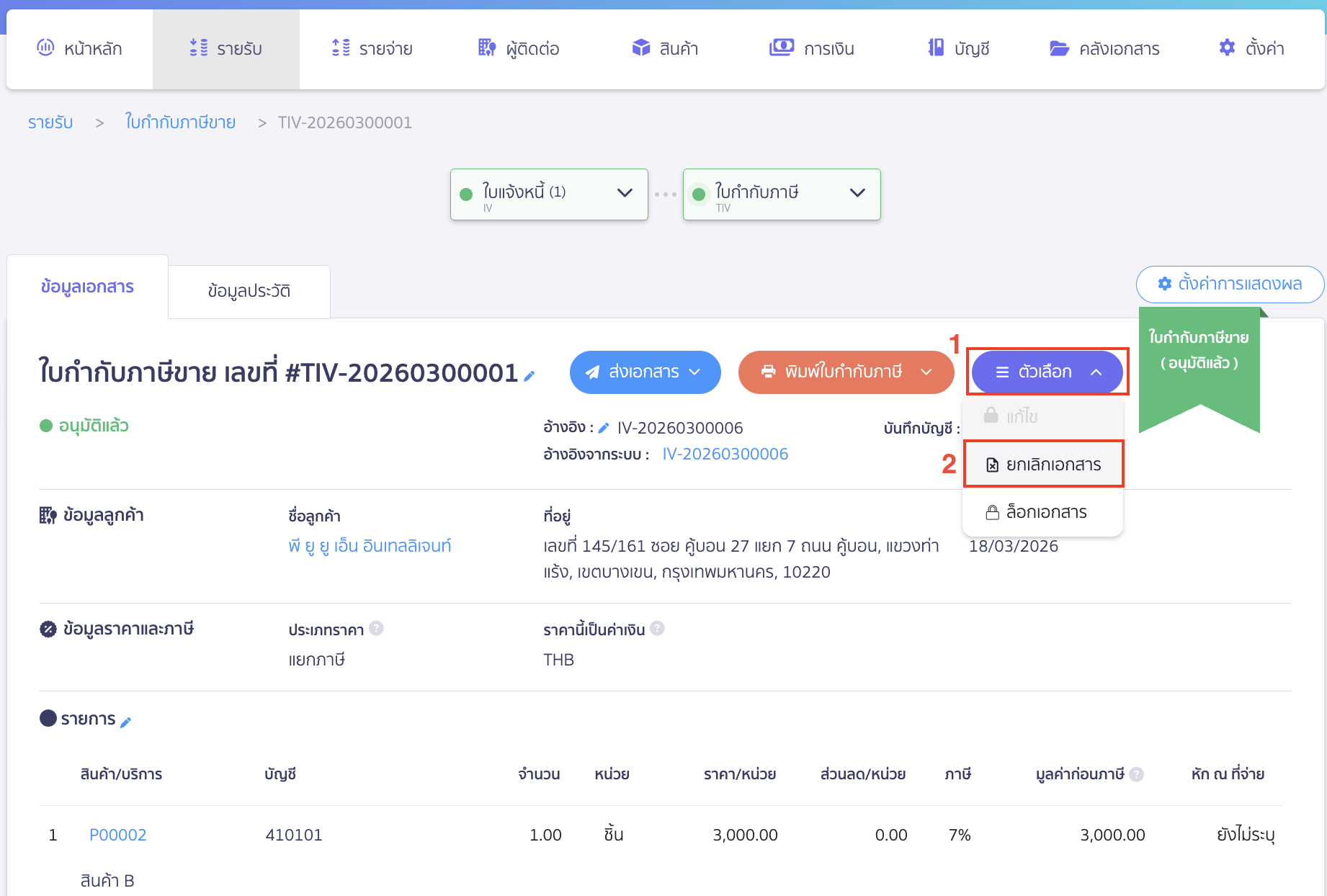Click the pencil icon beside รายการ
Viewport: 1327px width, 896px height.
125,722
